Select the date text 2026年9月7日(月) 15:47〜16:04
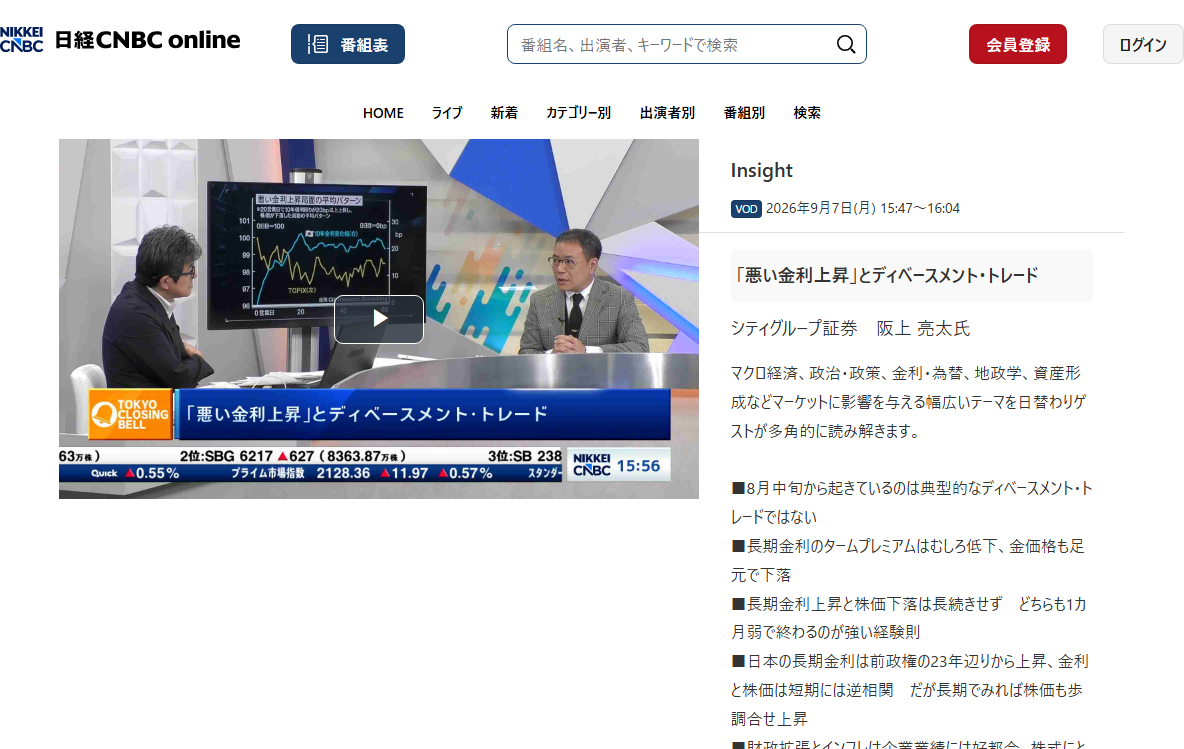 [862, 208]
